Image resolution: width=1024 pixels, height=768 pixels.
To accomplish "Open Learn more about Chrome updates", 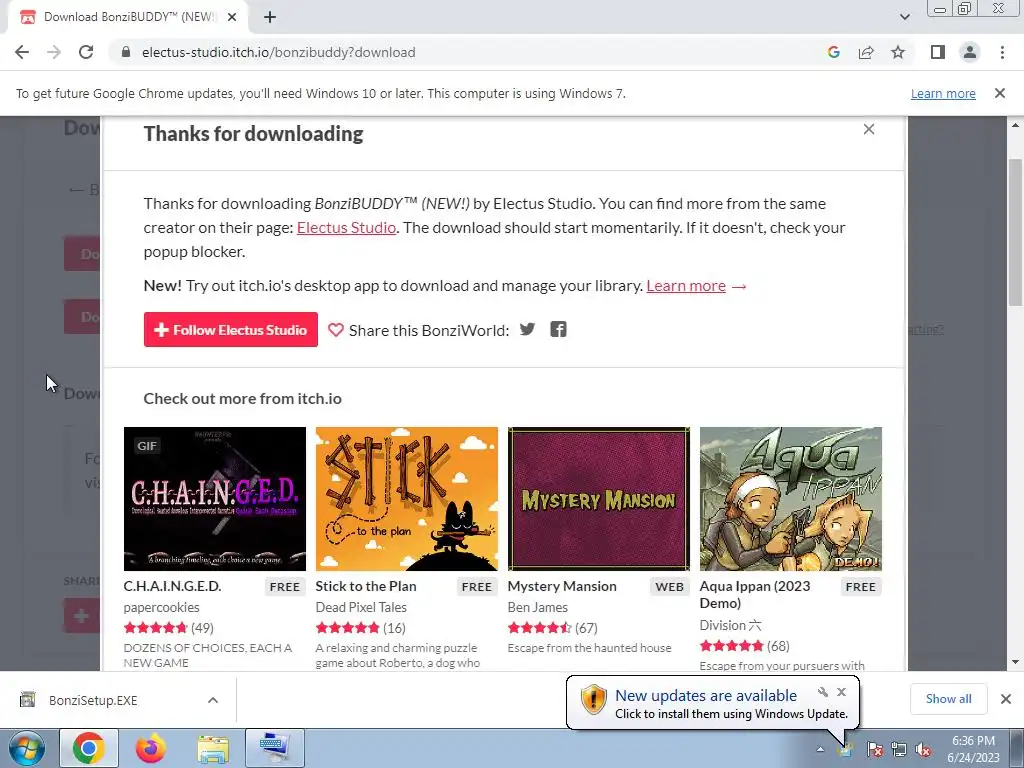I will (943, 93).
